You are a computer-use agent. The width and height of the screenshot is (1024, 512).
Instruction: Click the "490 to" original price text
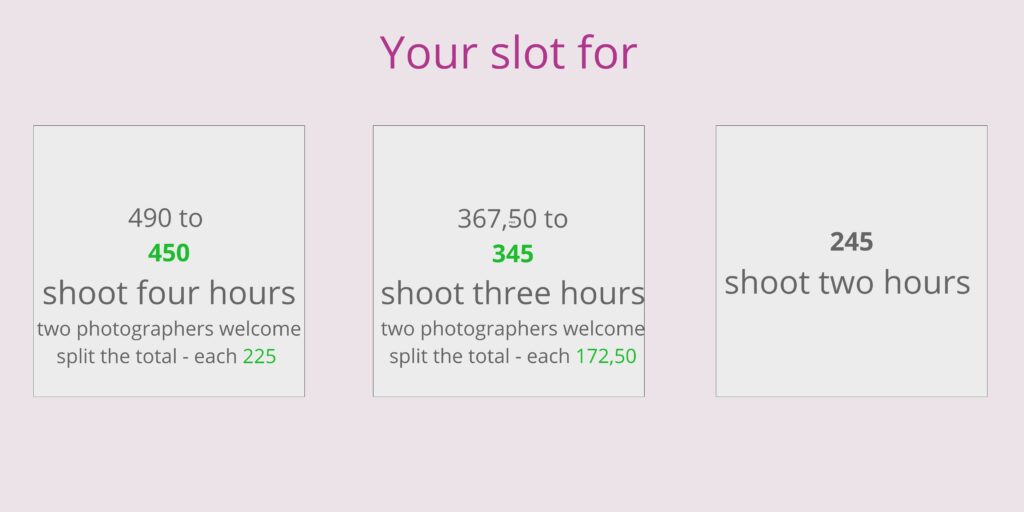click(x=165, y=218)
